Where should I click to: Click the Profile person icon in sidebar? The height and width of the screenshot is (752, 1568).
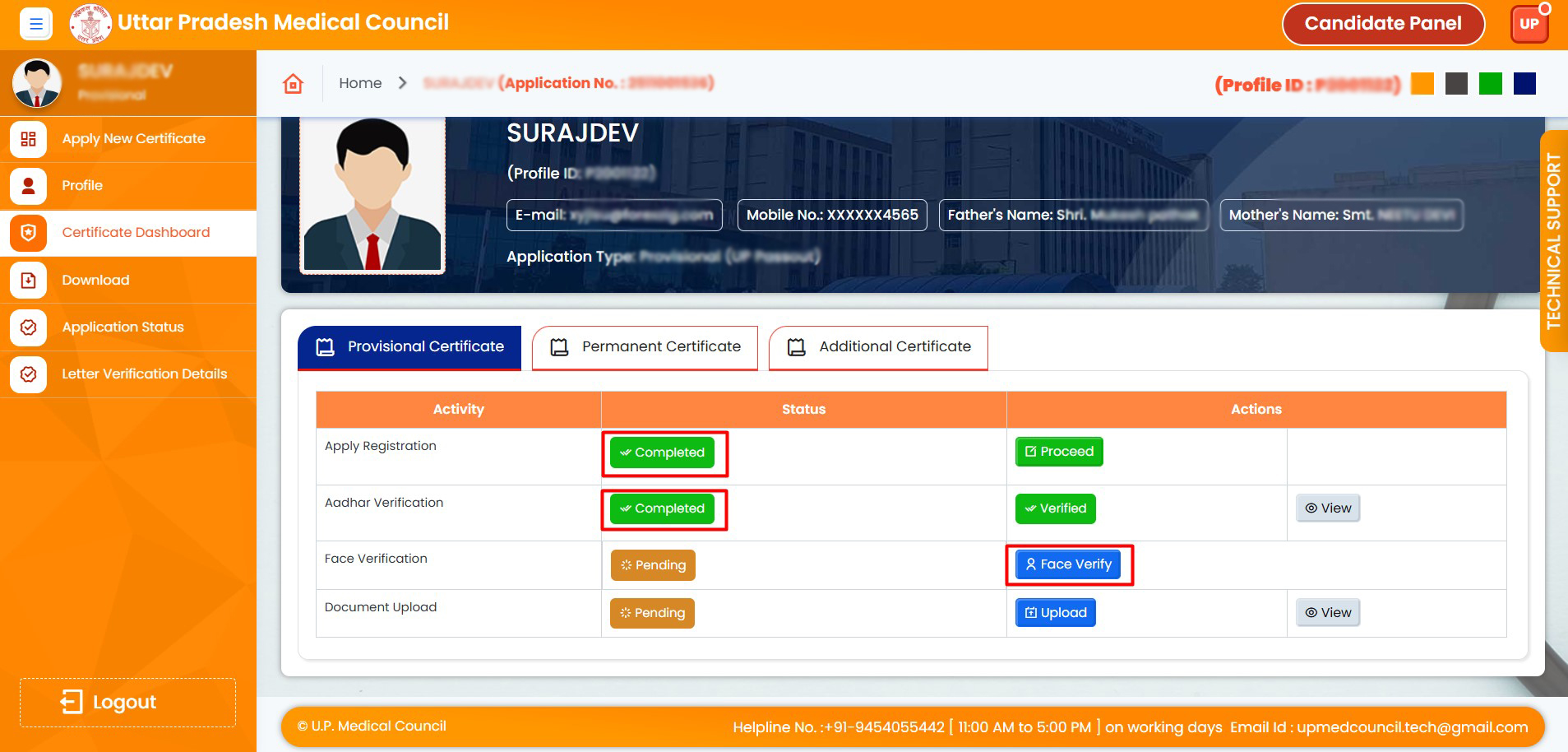[x=28, y=186]
